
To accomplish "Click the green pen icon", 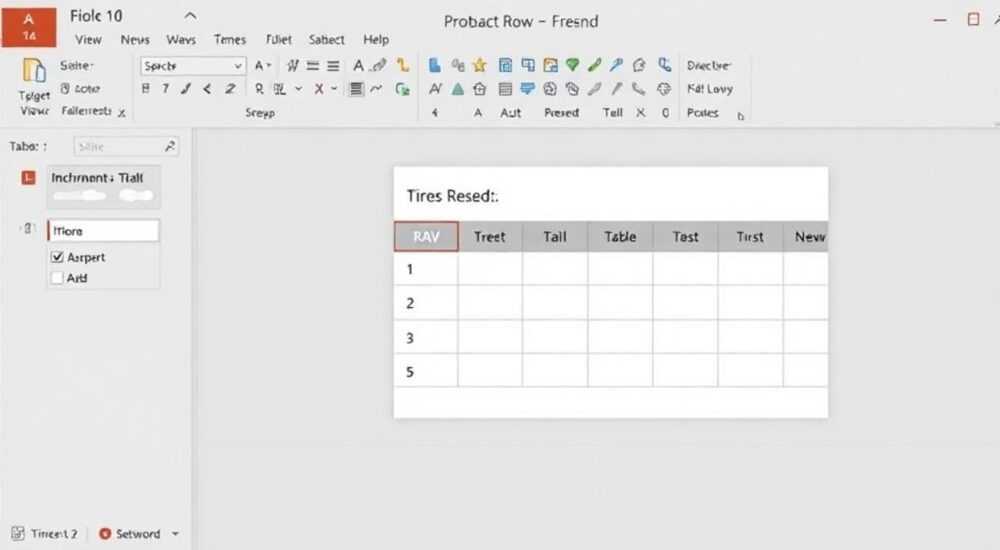I will (x=594, y=65).
